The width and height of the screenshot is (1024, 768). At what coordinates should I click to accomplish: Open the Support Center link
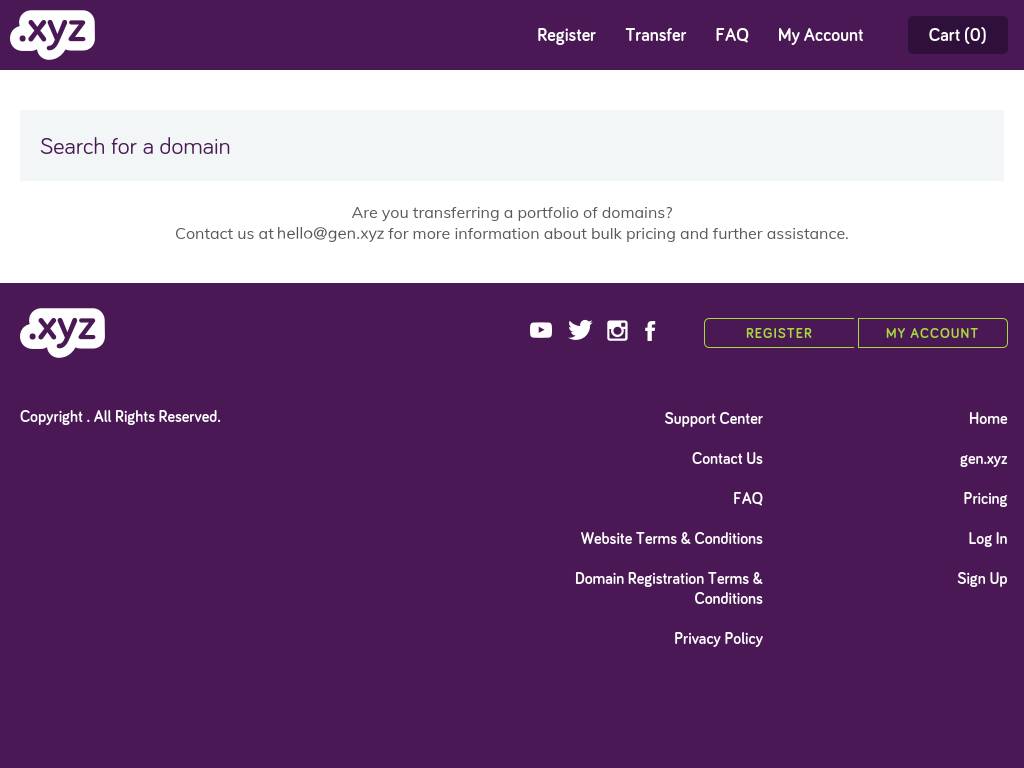(x=713, y=419)
